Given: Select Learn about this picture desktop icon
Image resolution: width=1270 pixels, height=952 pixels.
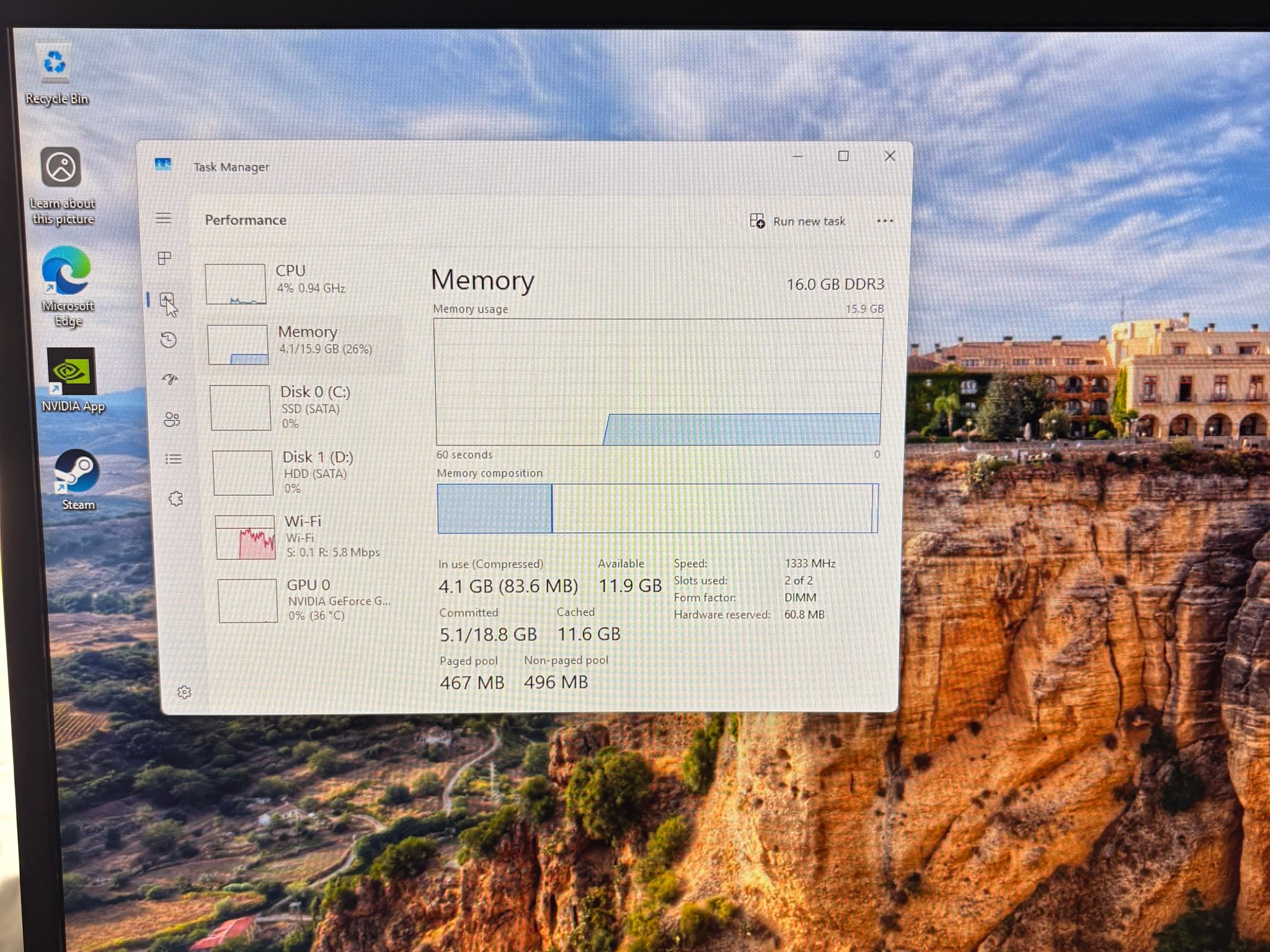Looking at the screenshot, I should 62,186.
